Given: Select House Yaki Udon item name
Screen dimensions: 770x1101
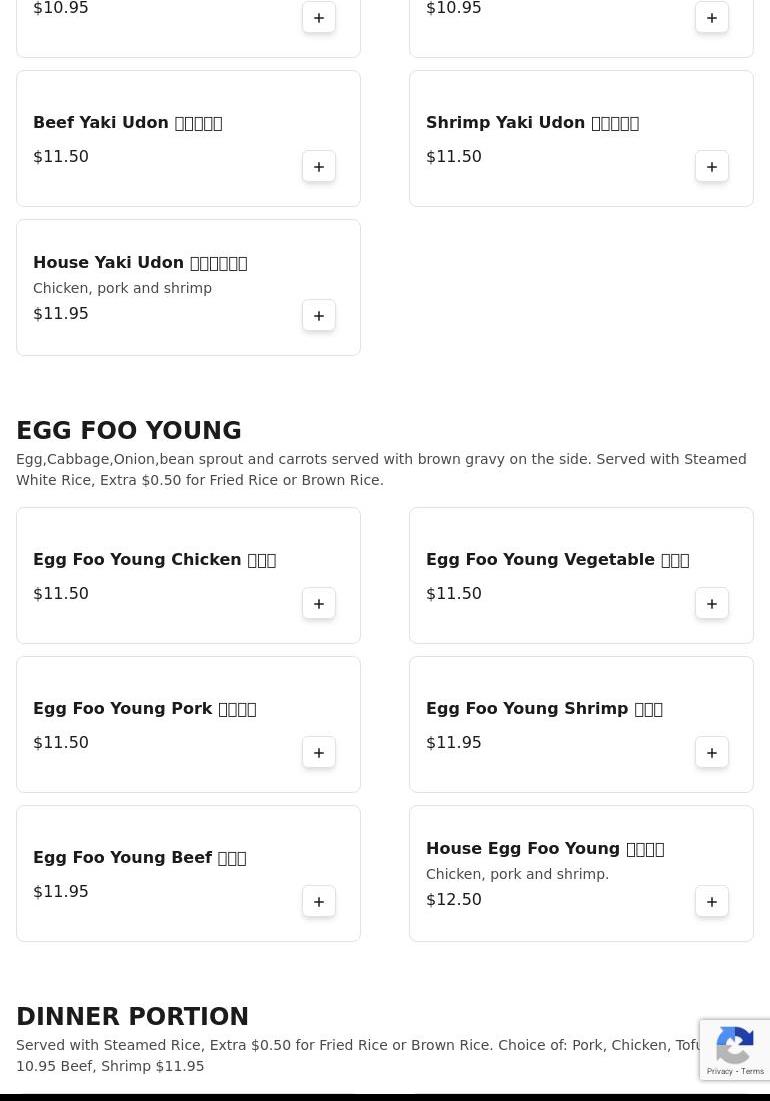Looking at the screenshot, I should coord(140,263).
